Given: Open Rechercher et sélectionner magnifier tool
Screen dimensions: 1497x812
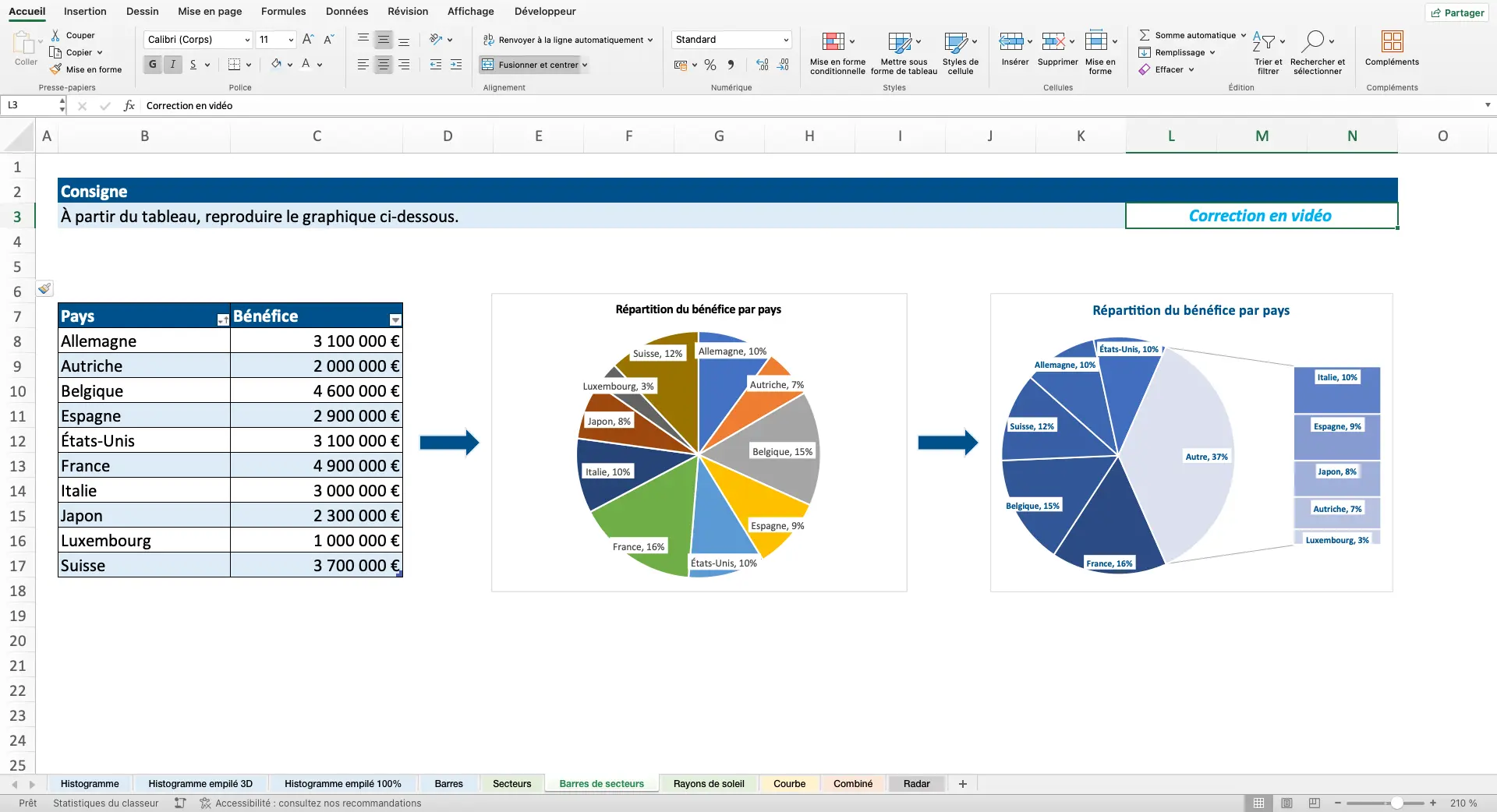Looking at the screenshot, I should pyautogui.click(x=1313, y=41).
